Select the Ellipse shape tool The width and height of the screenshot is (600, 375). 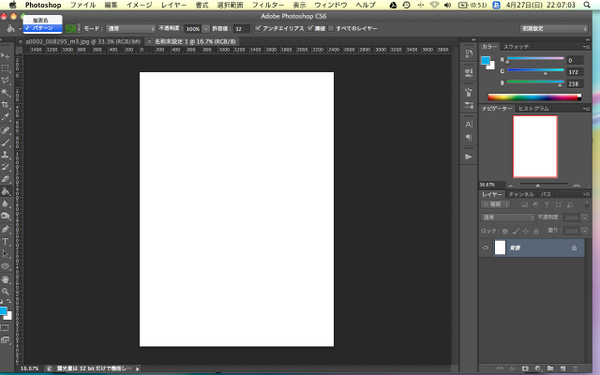pyautogui.click(x=5, y=266)
